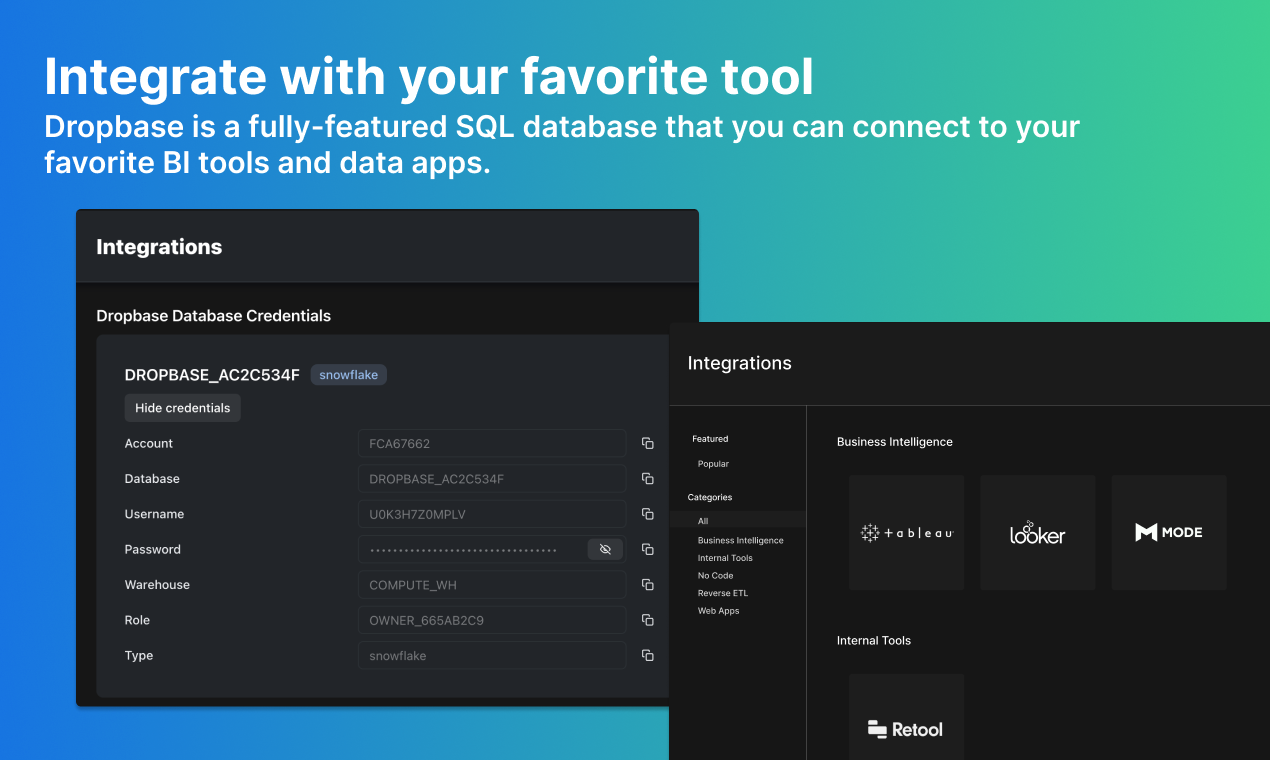Click the Role field OWNER_665AB2C9
This screenshot has width=1270, height=760.
point(492,620)
